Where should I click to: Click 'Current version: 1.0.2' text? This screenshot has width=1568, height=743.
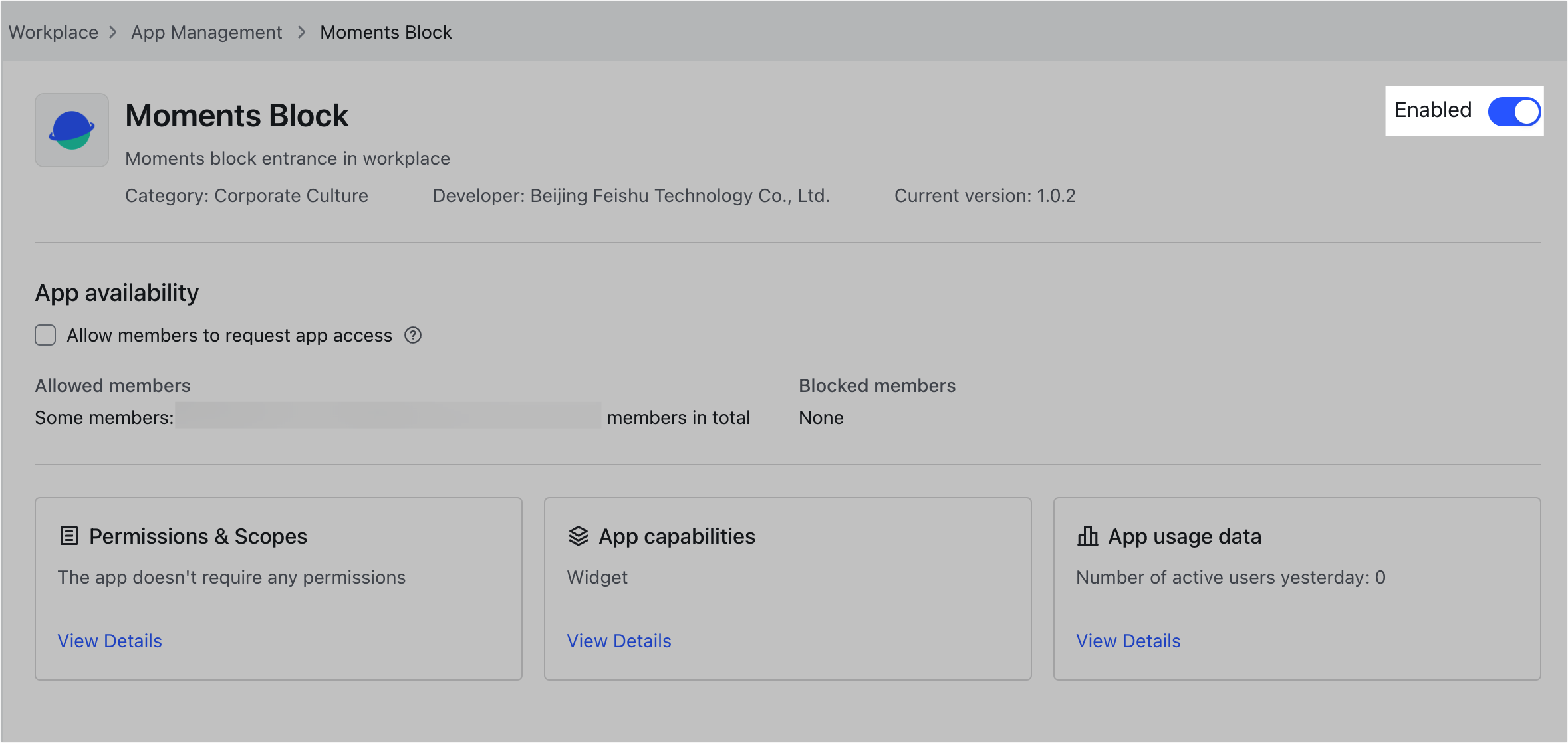pyautogui.click(x=985, y=195)
